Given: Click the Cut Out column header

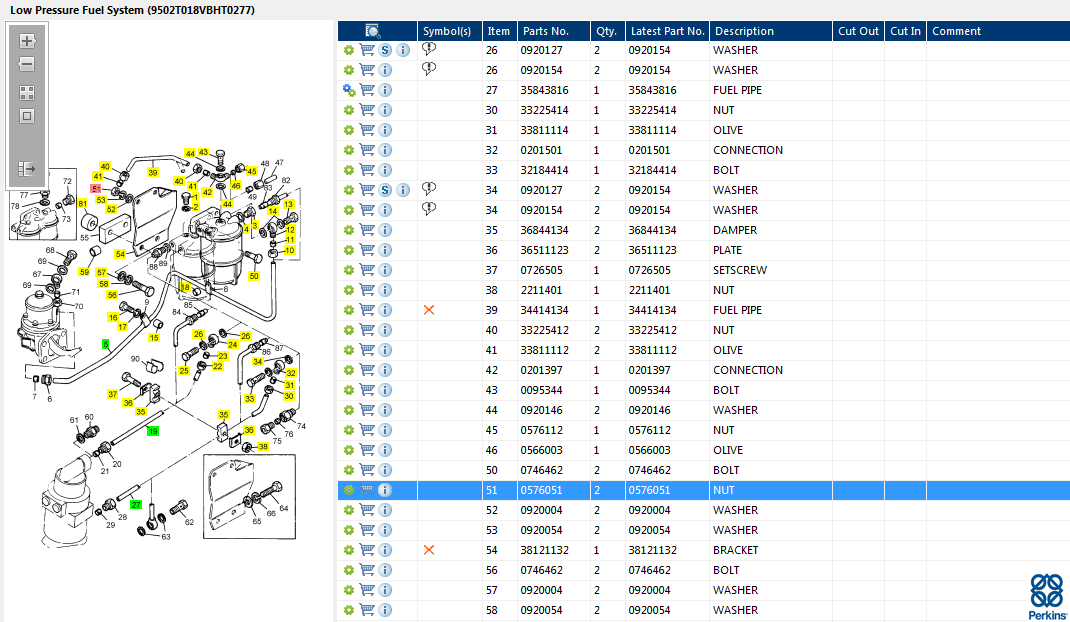Looking at the screenshot, I should 858,31.
